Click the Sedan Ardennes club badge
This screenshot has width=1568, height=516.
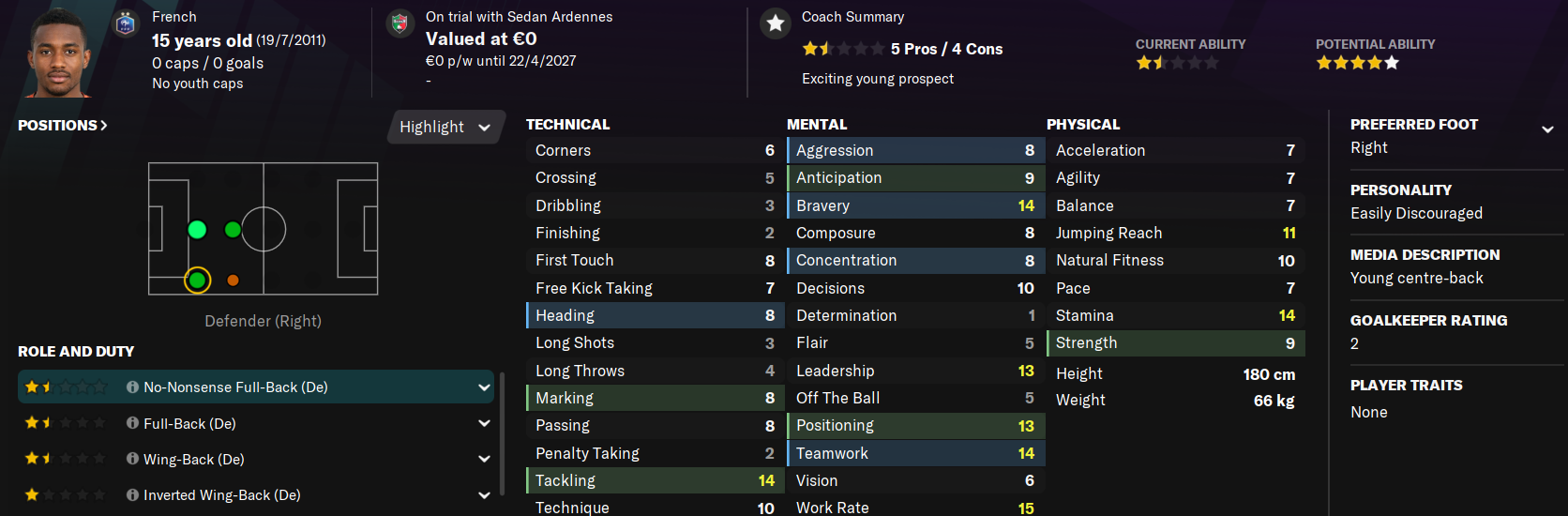(400, 23)
